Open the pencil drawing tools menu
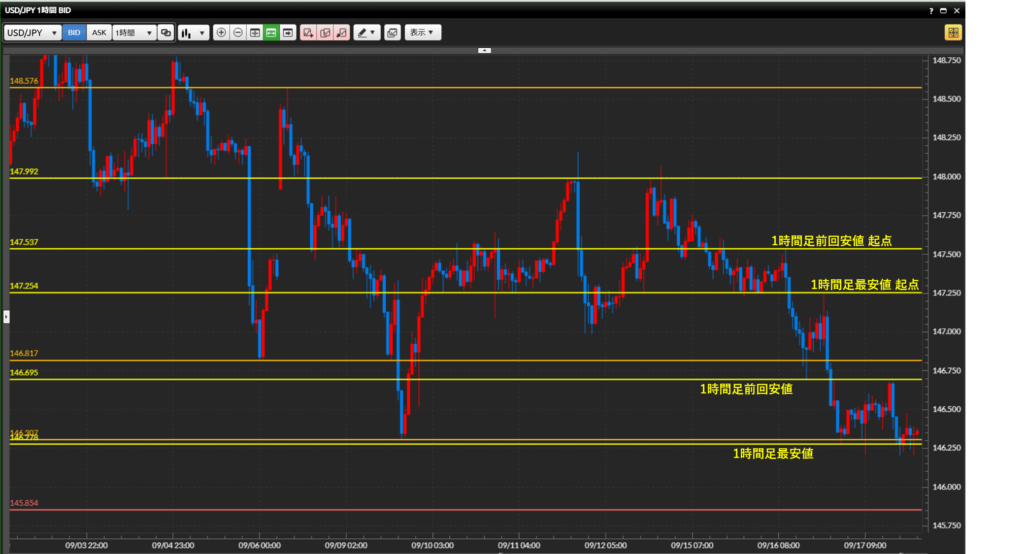The height and width of the screenshot is (554, 1024). (x=366, y=32)
